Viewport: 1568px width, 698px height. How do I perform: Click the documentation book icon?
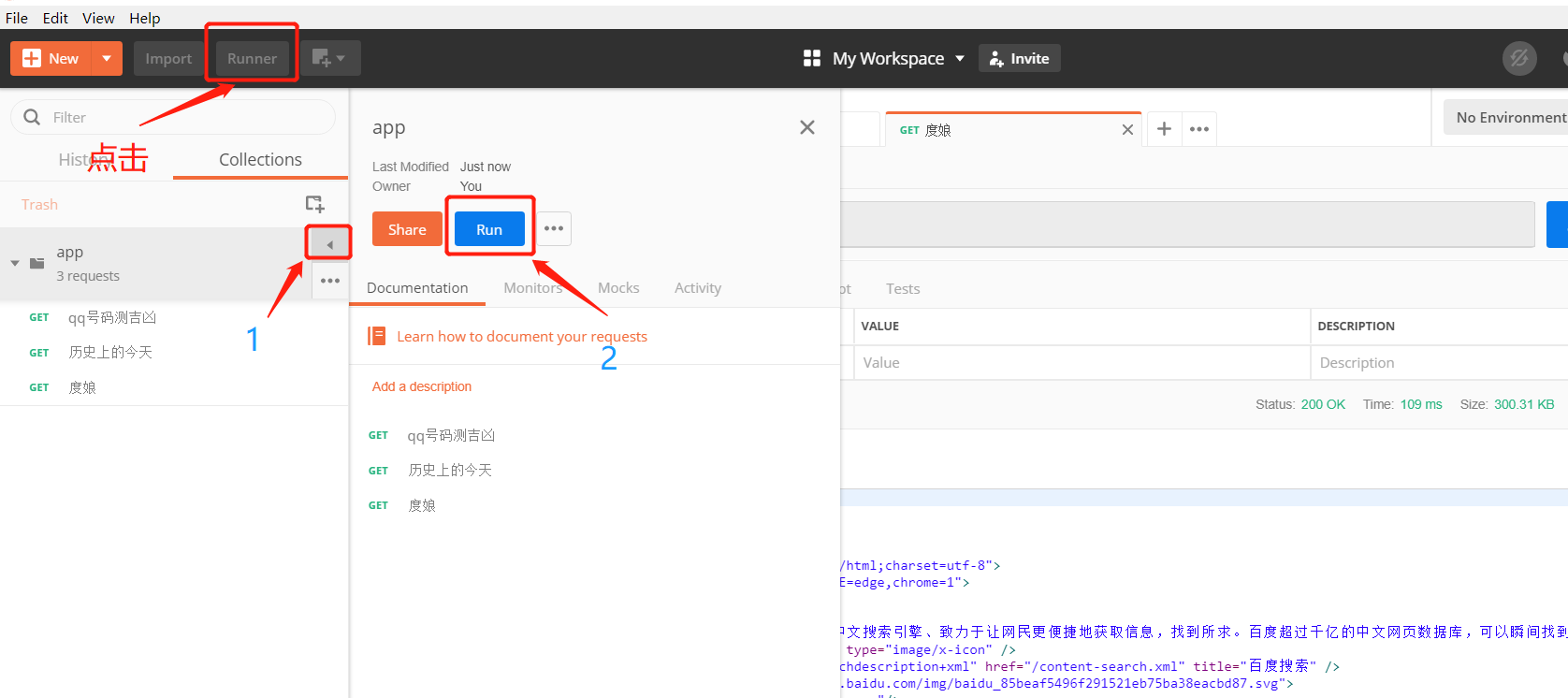tap(377, 336)
